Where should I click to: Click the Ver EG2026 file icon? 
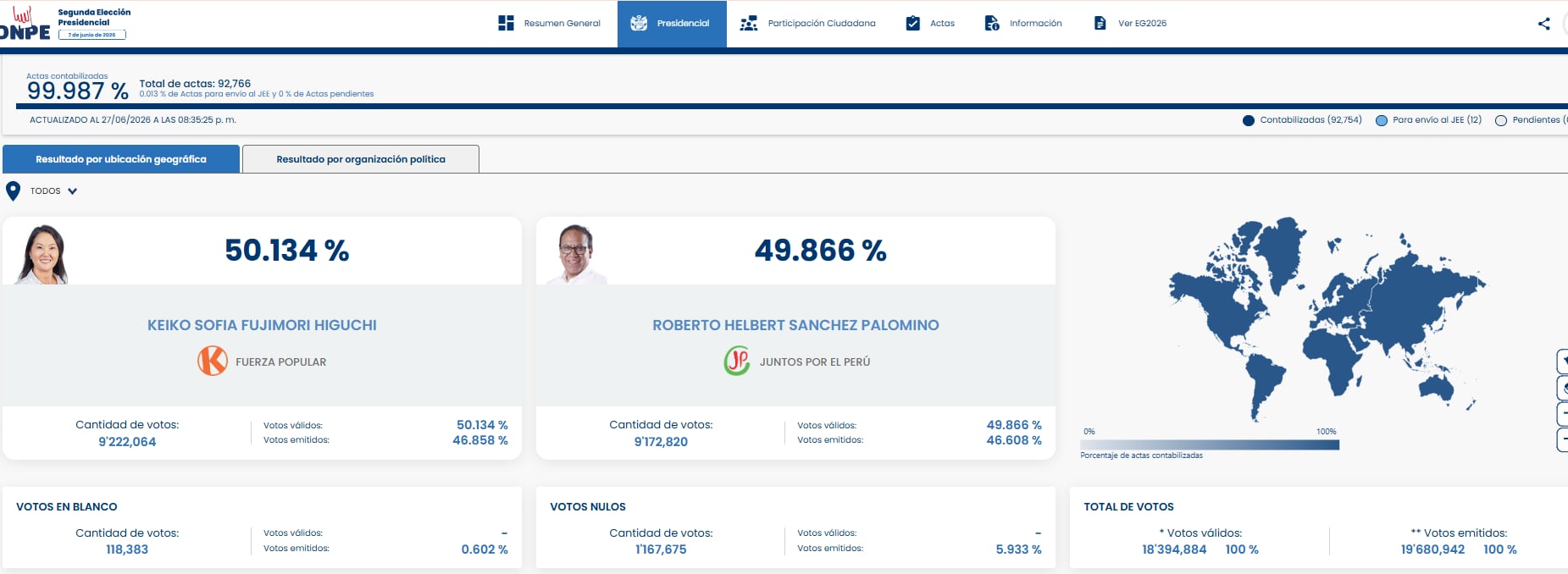(x=1100, y=23)
